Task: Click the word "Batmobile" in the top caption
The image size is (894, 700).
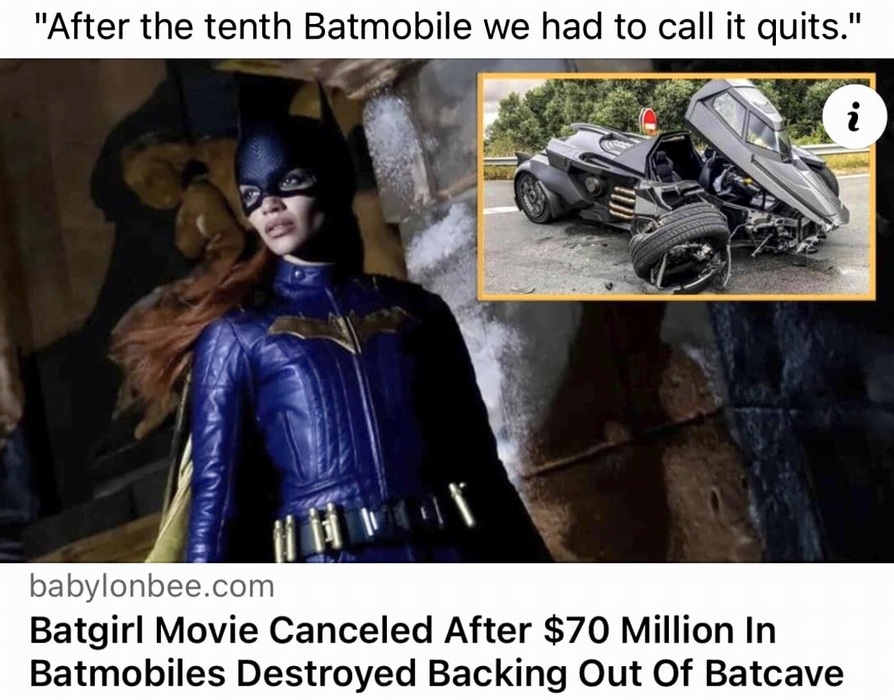Action: coord(387,26)
